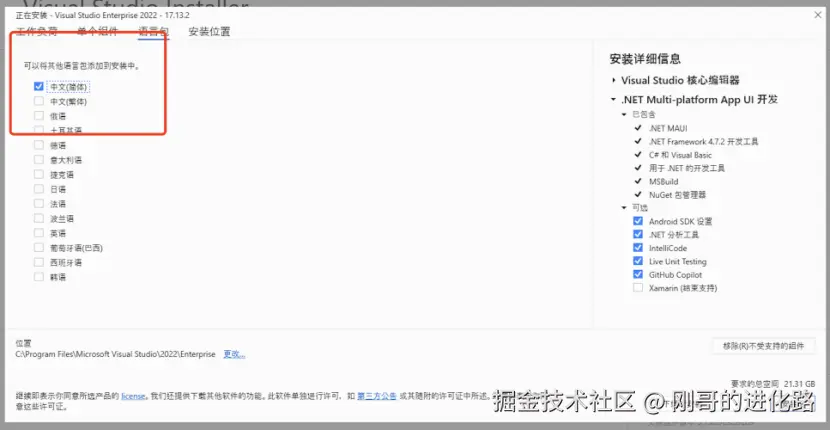The image size is (830, 430).
Task: Select the 英语 language checkbox
Action: (39, 233)
